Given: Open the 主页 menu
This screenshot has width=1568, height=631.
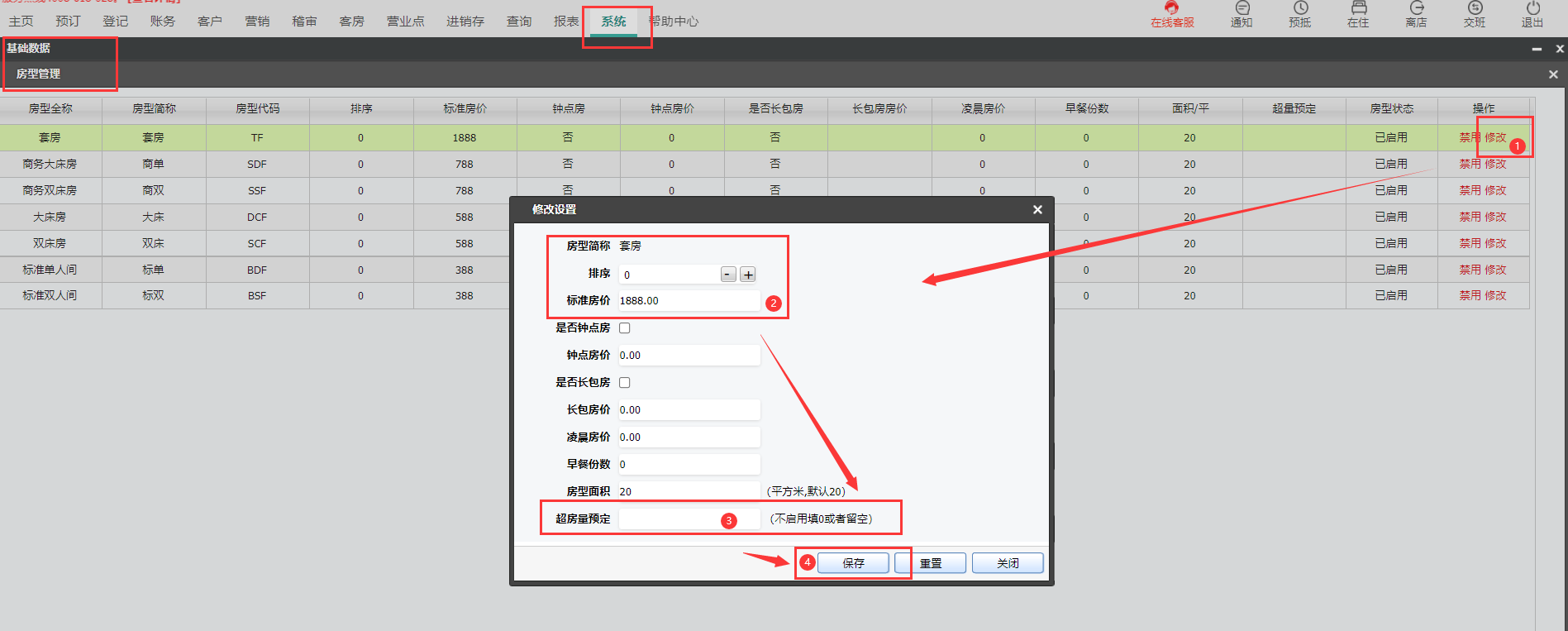Looking at the screenshot, I should tap(21, 22).
